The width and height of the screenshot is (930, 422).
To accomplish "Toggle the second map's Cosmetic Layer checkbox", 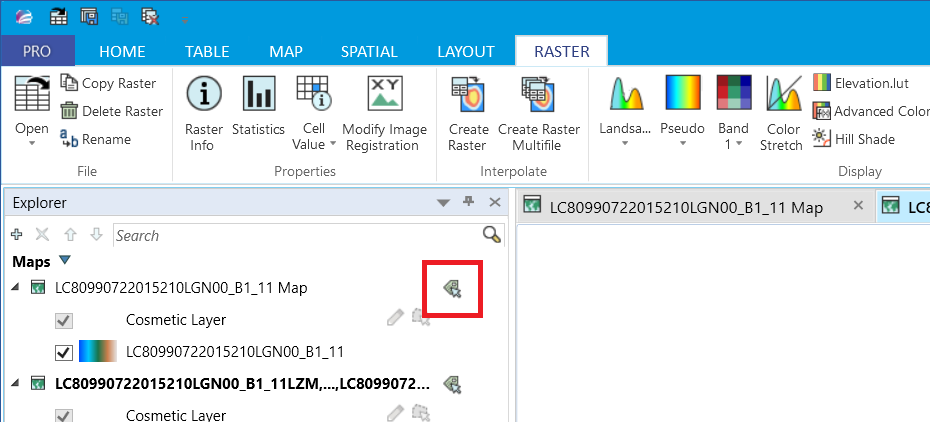I will click(x=63, y=416).
